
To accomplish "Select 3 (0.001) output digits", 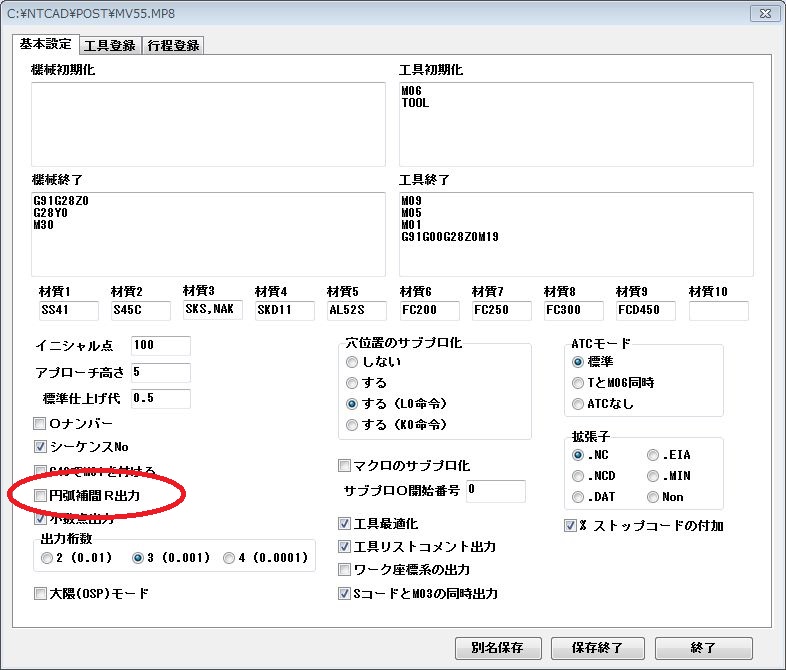I will coord(138,558).
